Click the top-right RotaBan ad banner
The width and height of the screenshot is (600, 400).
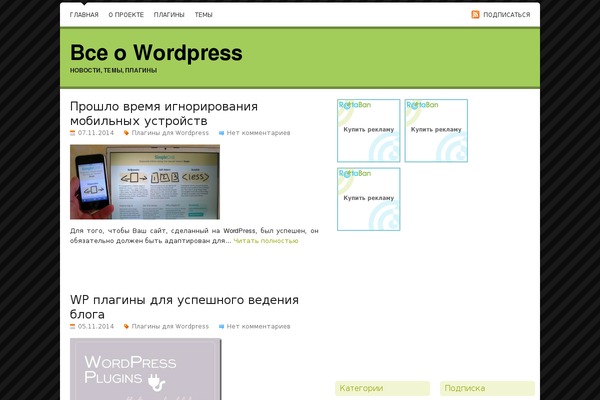coord(436,131)
